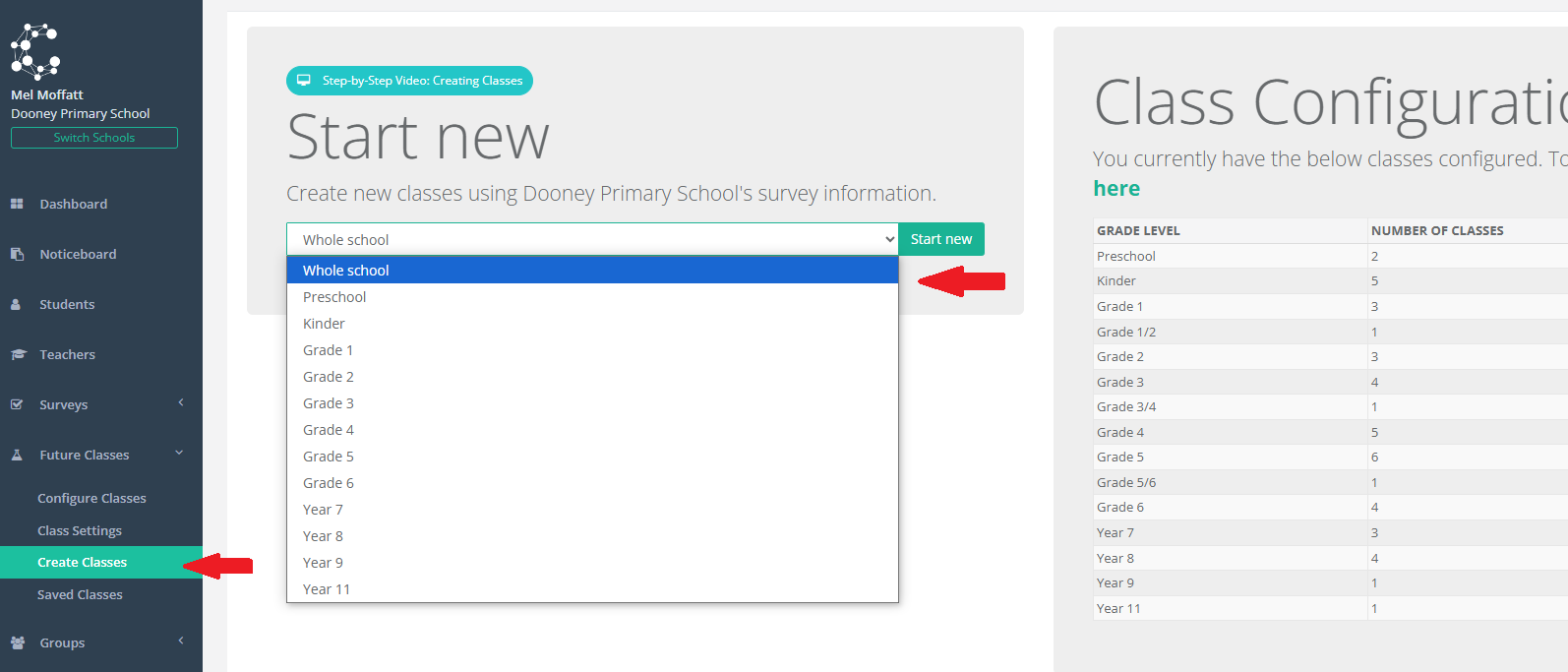Click Year 7 in the class configuration table
The height and width of the screenshot is (672, 1568).
tap(1116, 532)
